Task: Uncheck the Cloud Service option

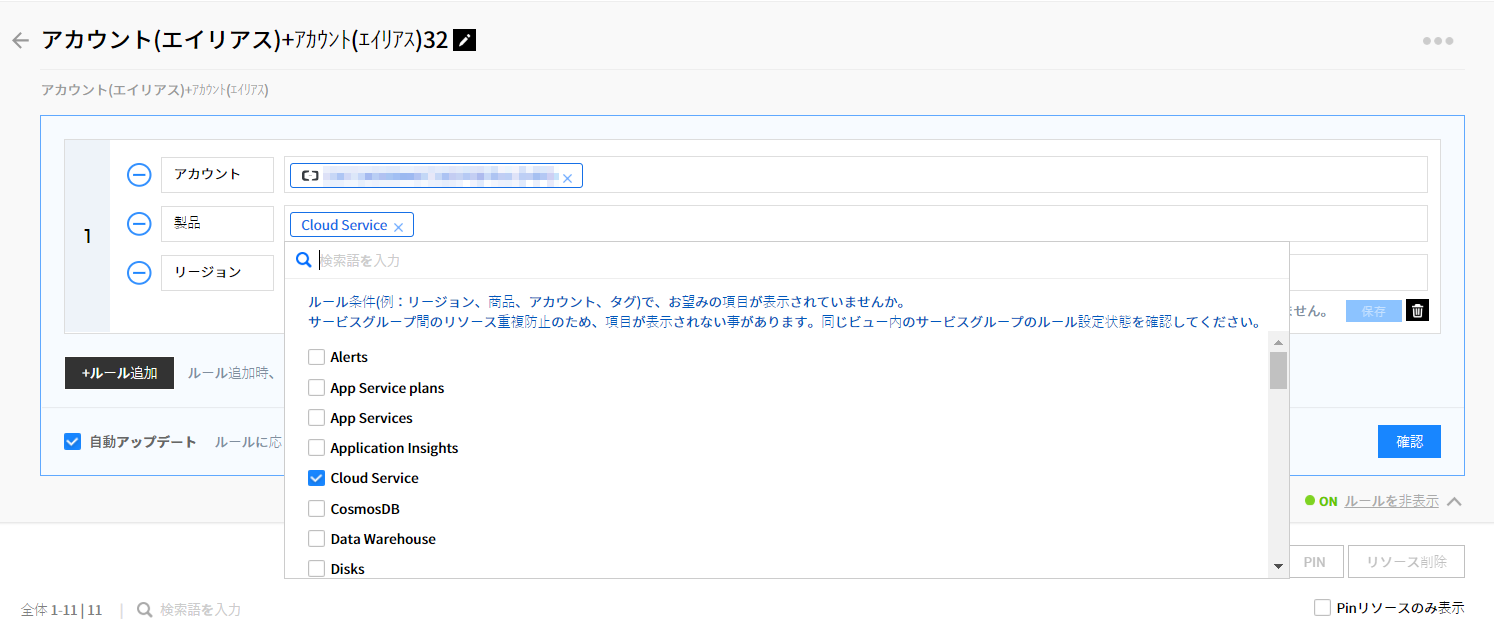Action: pyautogui.click(x=316, y=478)
